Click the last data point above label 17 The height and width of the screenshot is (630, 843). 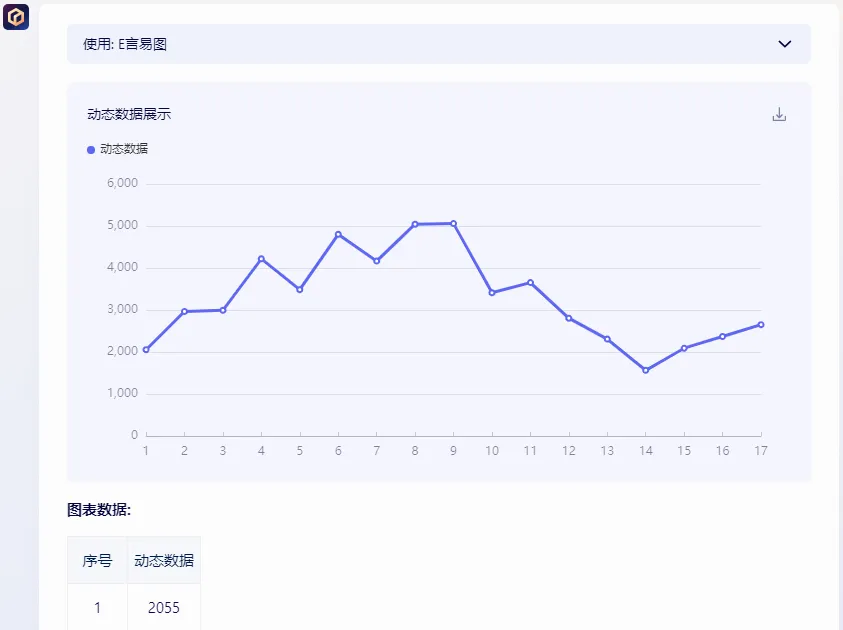[x=760, y=324]
